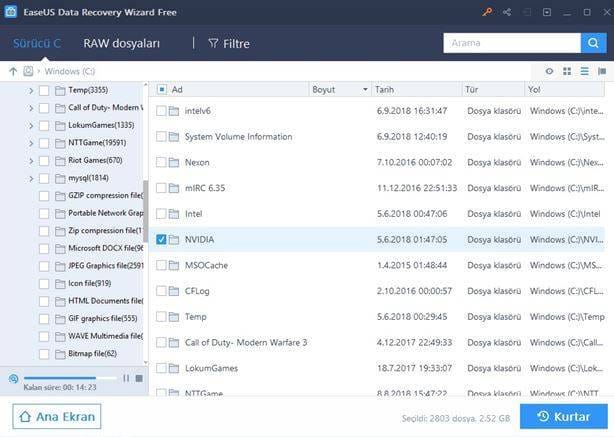
Task: Click the NVIDIA folder icon
Action: 174,239
